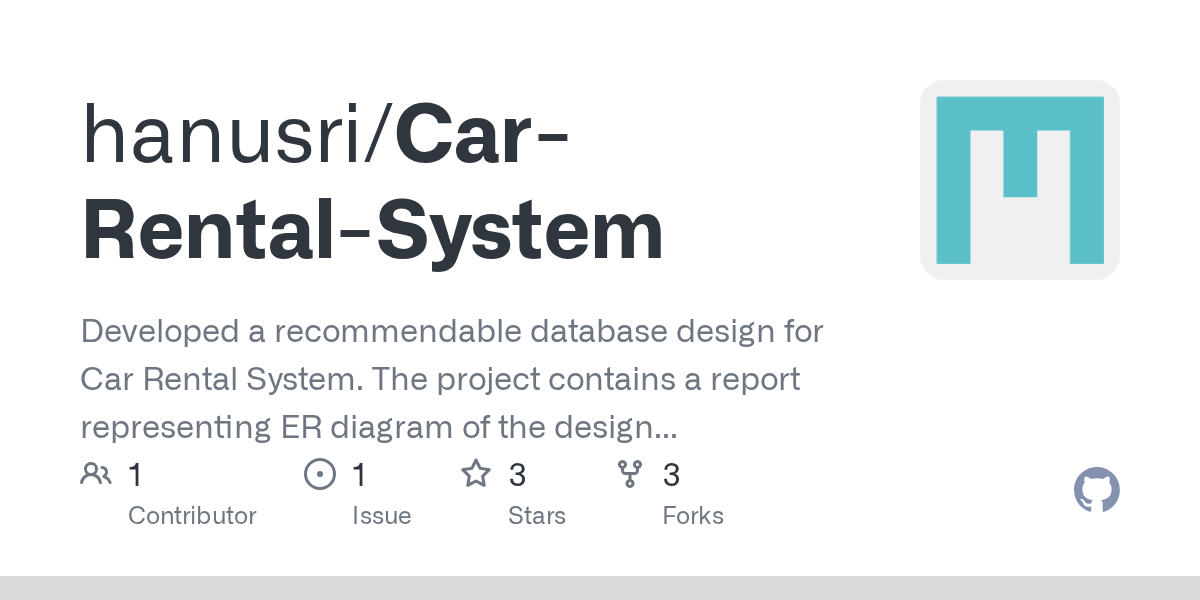Open the hanusri owner name
Screen dimensions: 1200x600
(x=229, y=135)
